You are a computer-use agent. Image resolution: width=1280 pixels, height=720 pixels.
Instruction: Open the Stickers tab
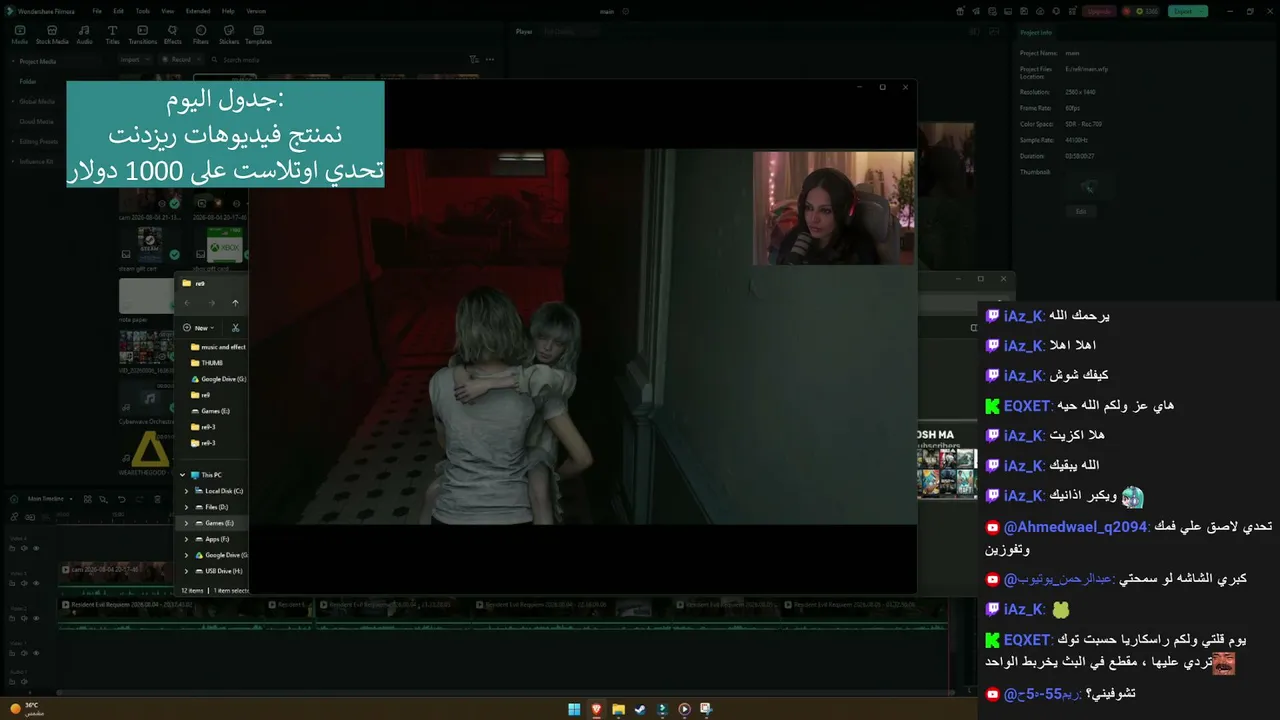pos(229,35)
